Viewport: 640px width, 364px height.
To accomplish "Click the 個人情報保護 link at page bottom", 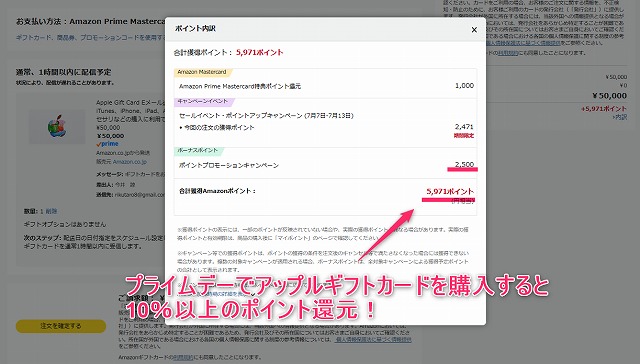I will tap(373, 339).
